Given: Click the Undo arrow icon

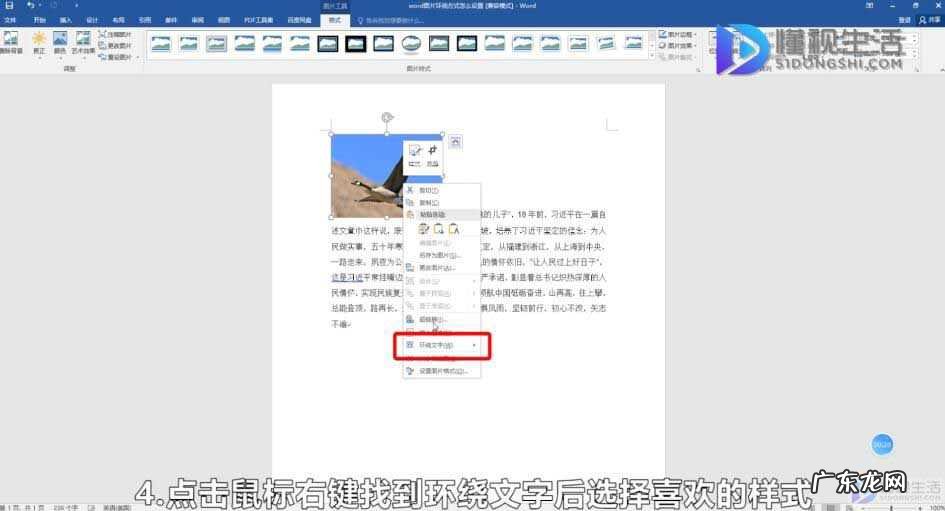Looking at the screenshot, I should (x=30, y=5).
